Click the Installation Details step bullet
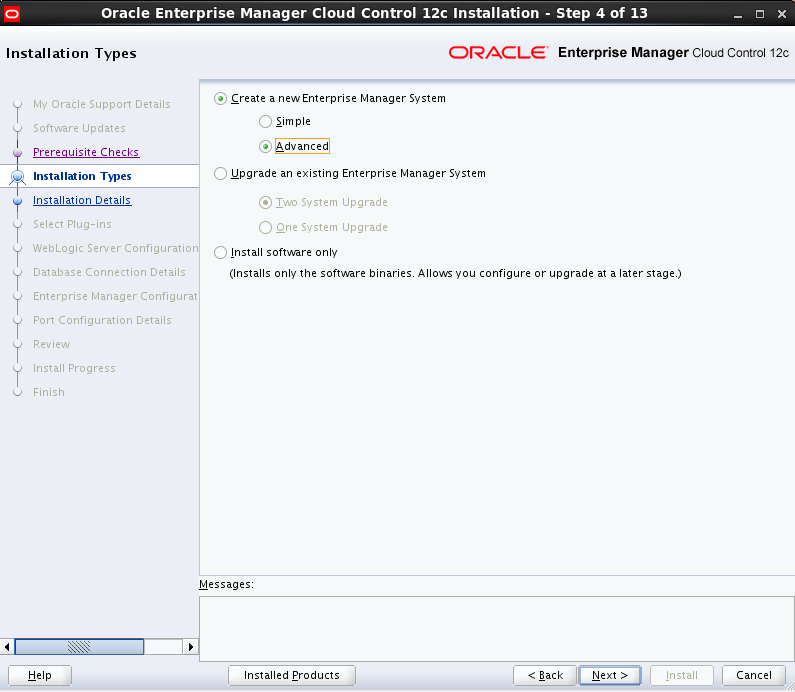Image resolution: width=795 pixels, height=692 pixels. pyautogui.click(x=17, y=201)
